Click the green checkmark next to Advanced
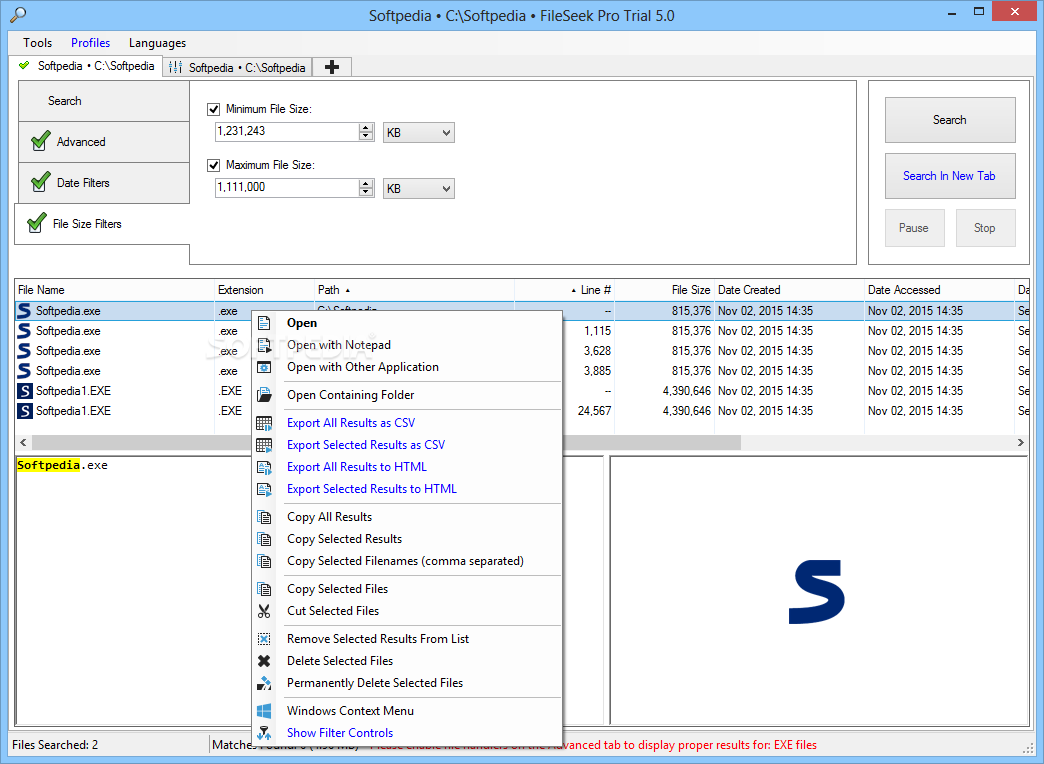Image resolution: width=1044 pixels, height=764 pixels. pos(41,141)
